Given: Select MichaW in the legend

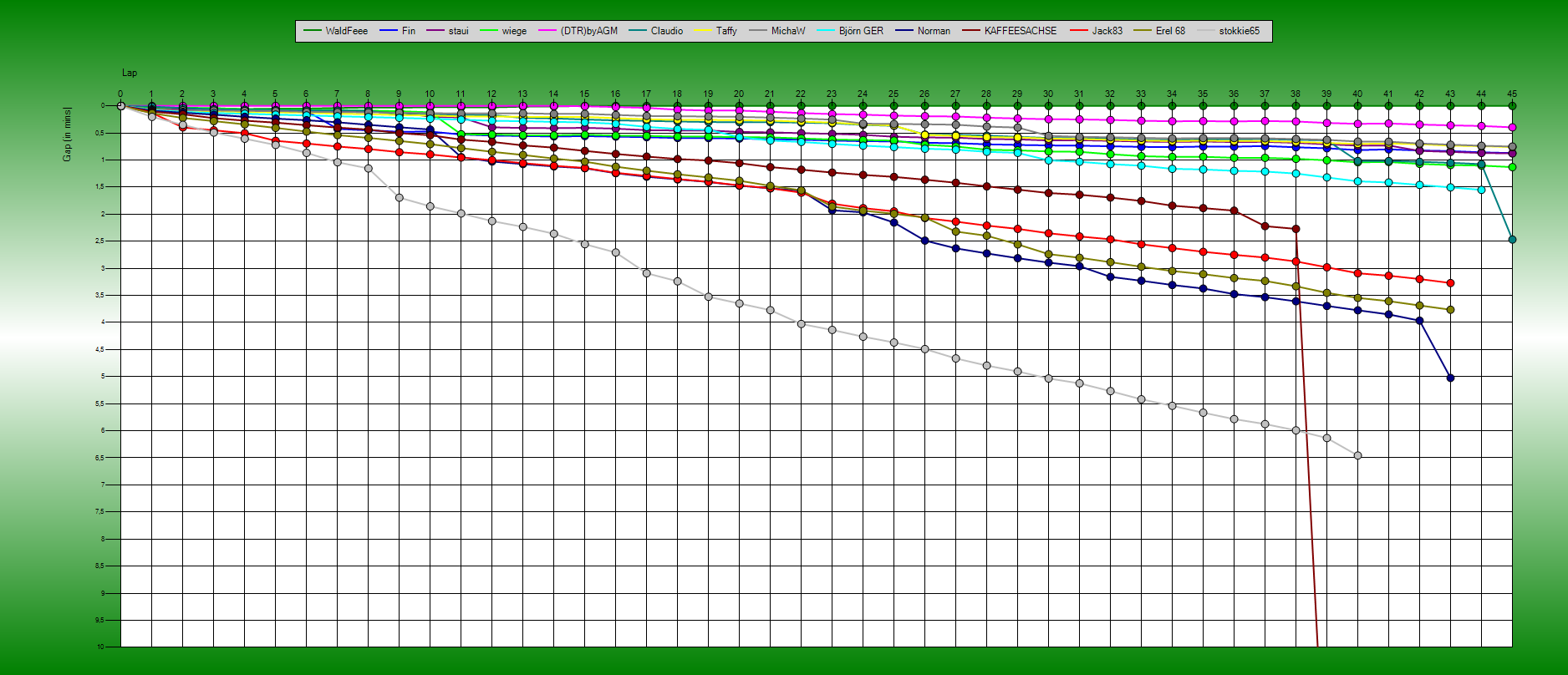Looking at the screenshot, I should 777,31.
